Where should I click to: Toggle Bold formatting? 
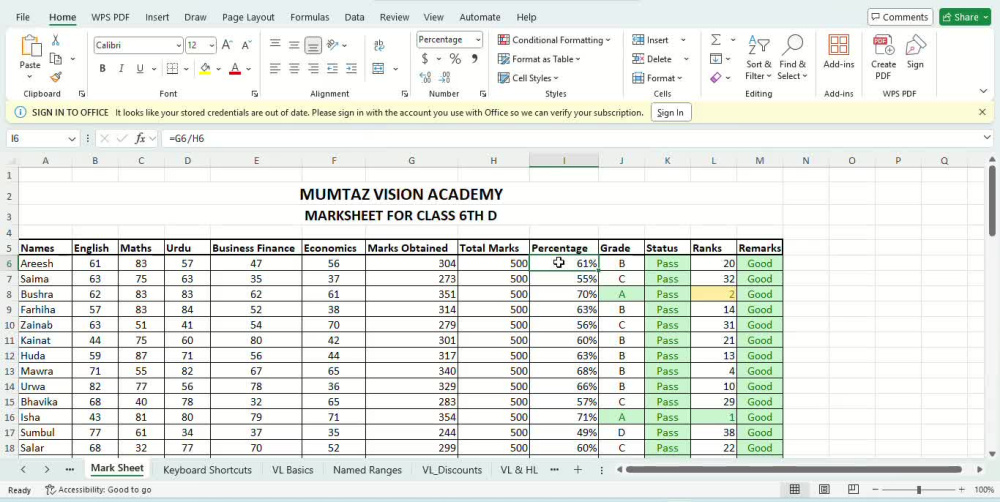(103, 68)
